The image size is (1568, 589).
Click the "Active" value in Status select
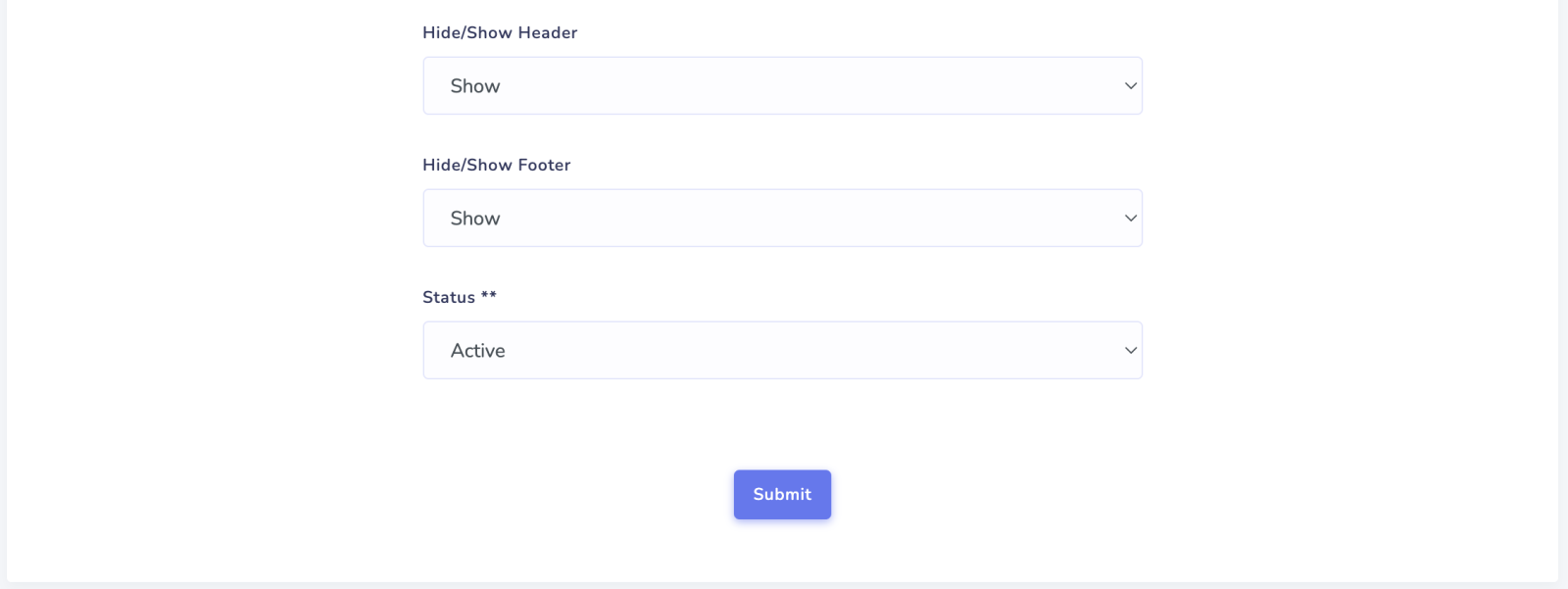point(478,351)
